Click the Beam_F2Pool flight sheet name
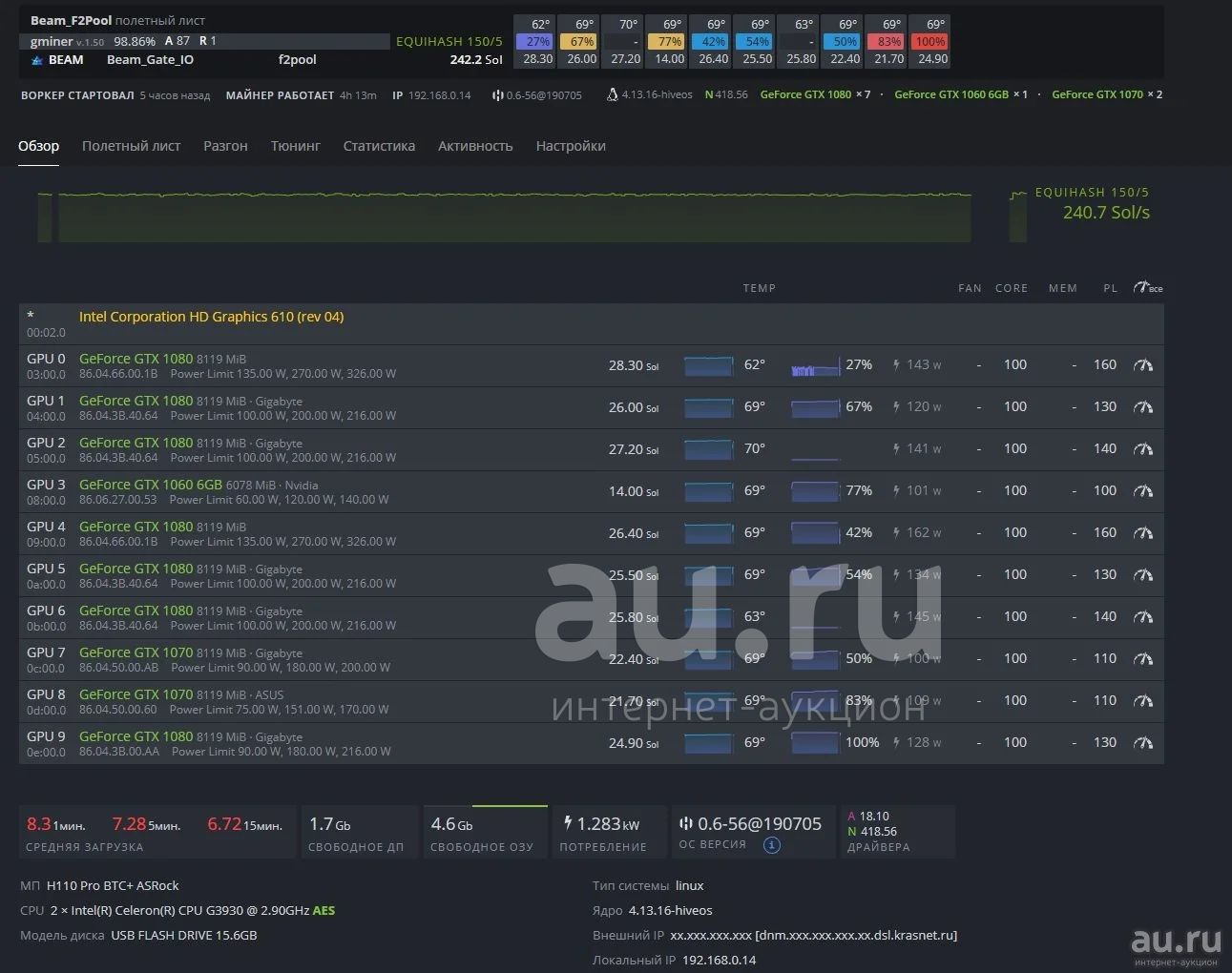 tap(71, 20)
